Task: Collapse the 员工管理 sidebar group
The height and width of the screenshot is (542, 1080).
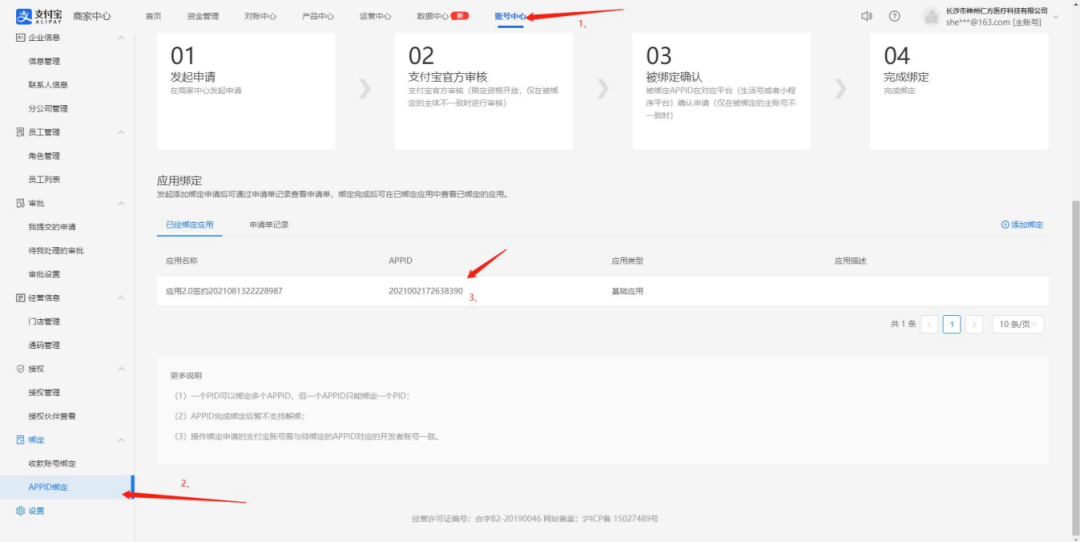Action: tap(121, 132)
